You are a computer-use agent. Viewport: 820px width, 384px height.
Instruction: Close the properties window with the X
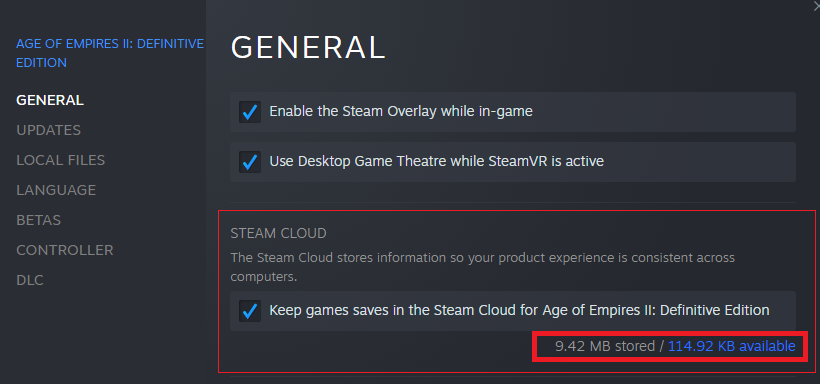[x=816, y=3]
